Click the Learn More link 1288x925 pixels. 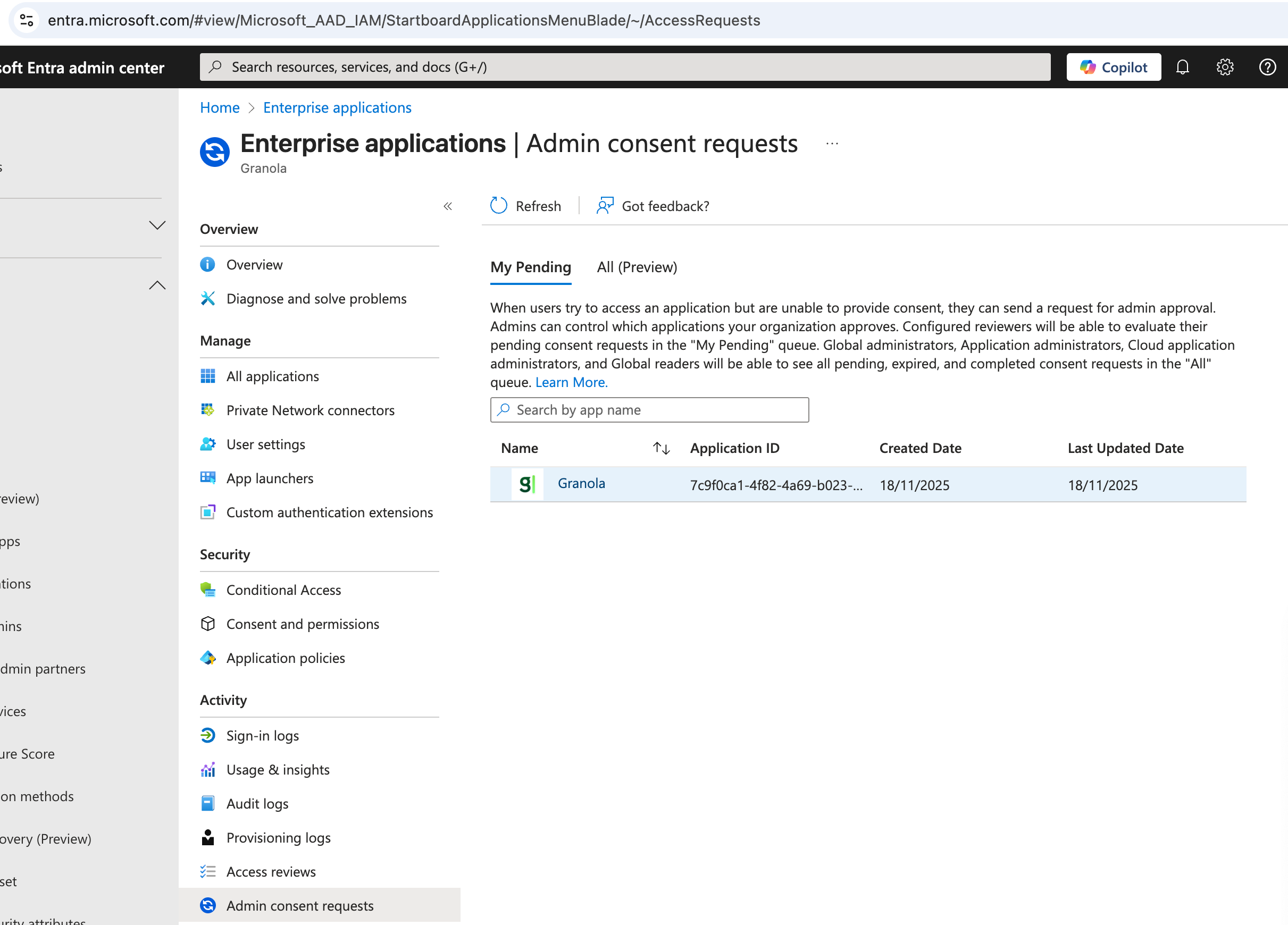(x=571, y=382)
